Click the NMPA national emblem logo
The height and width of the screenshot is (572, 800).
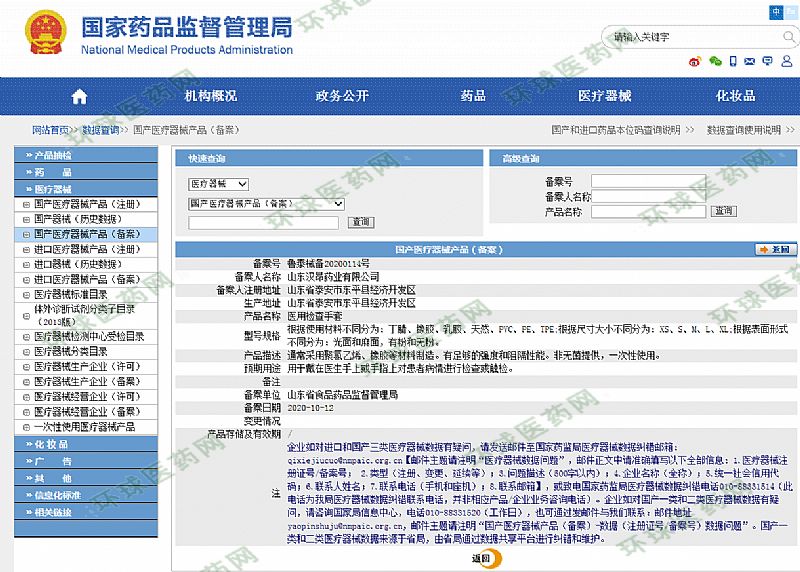click(42, 32)
